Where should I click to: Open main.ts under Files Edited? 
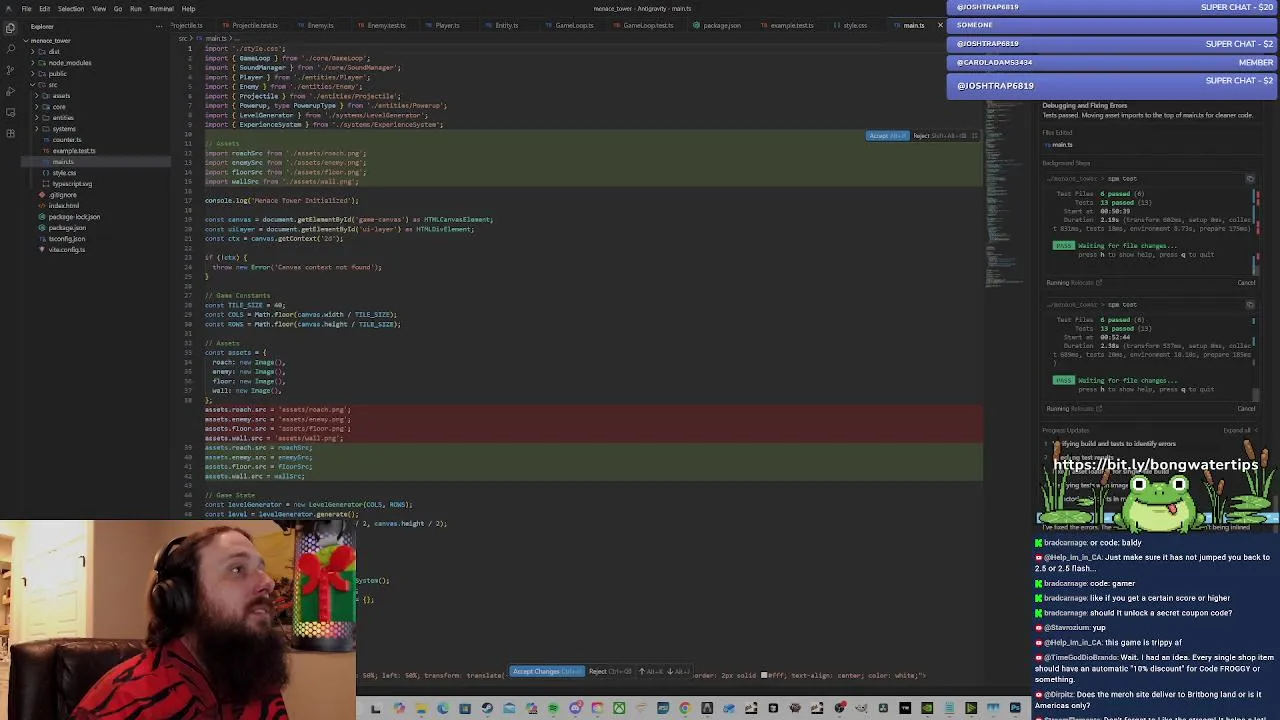tap(1060, 145)
